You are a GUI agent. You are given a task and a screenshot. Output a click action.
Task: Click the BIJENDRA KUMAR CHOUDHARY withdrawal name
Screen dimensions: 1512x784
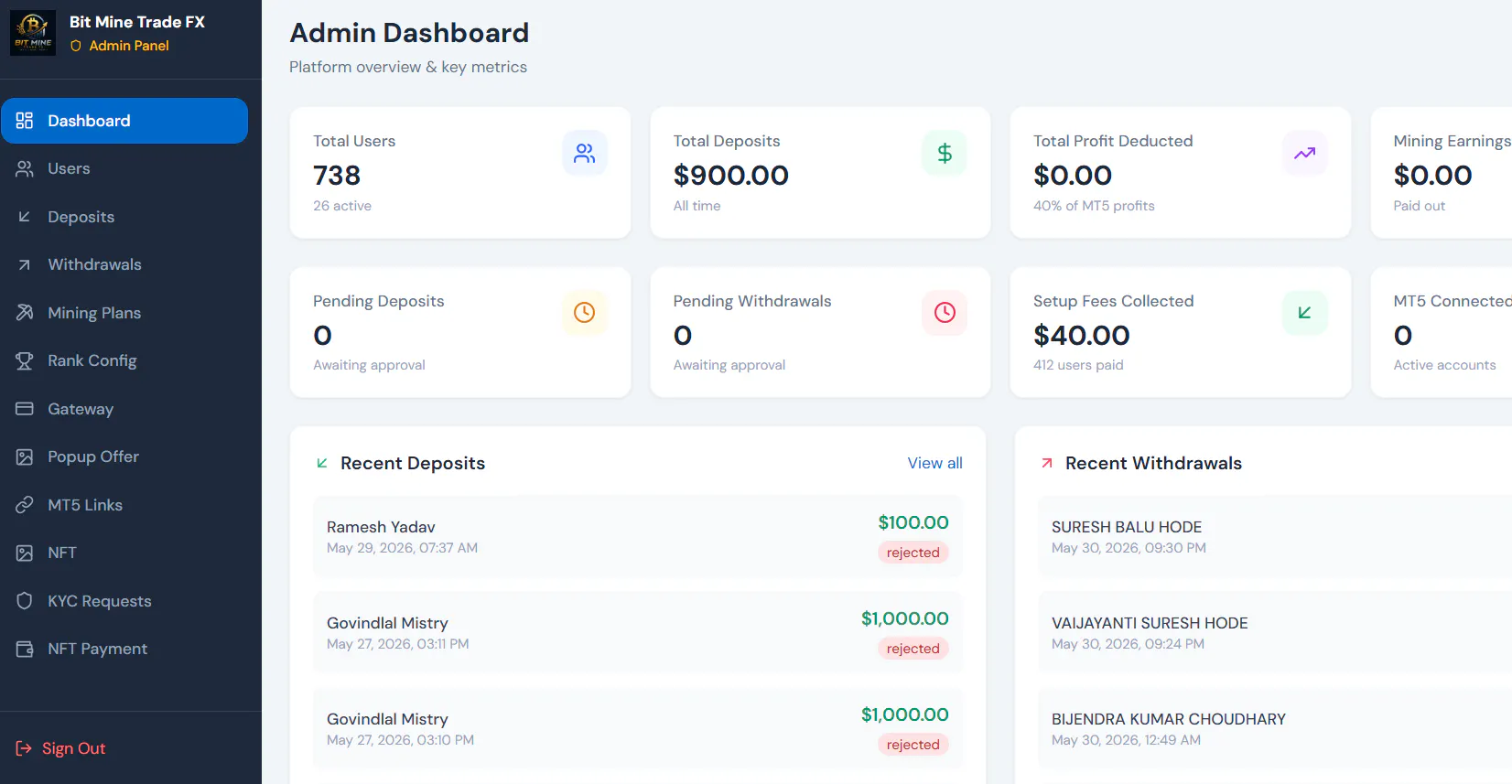[1169, 719]
